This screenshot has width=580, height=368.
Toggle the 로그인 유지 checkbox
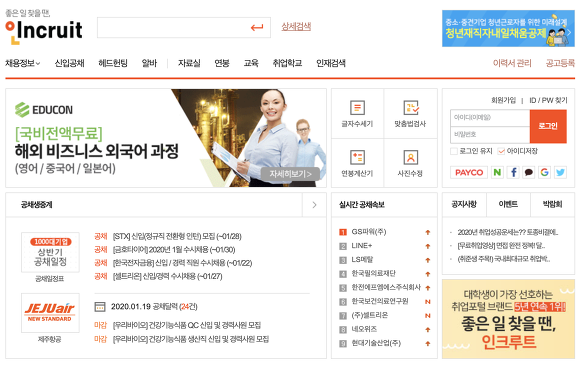[x=454, y=151]
